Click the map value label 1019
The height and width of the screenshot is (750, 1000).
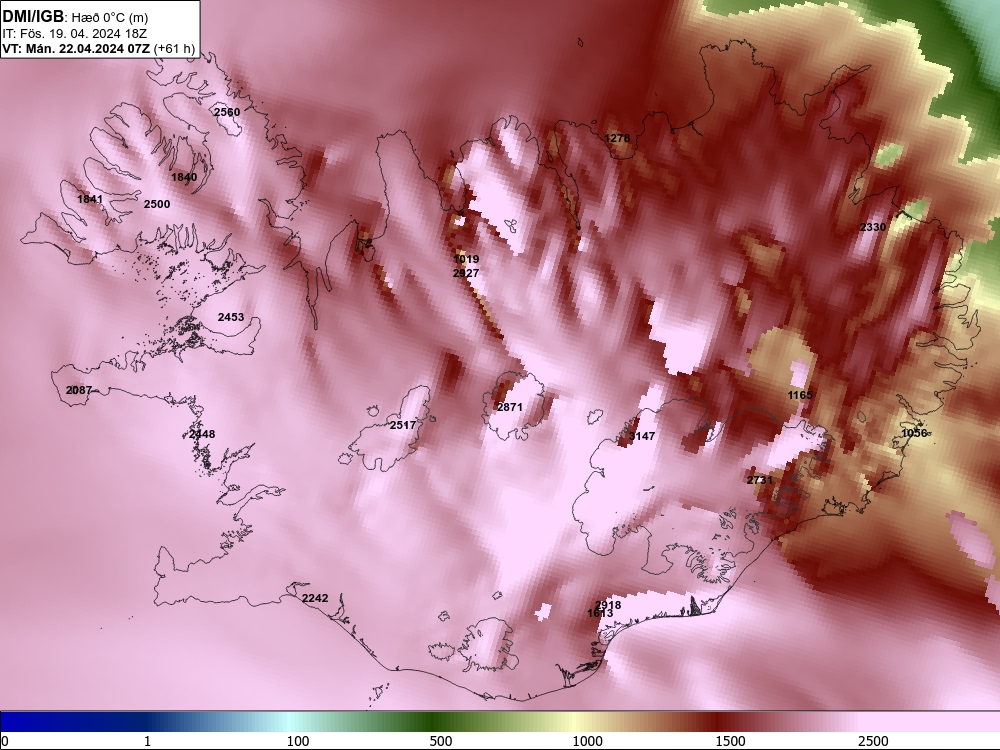tap(466, 259)
